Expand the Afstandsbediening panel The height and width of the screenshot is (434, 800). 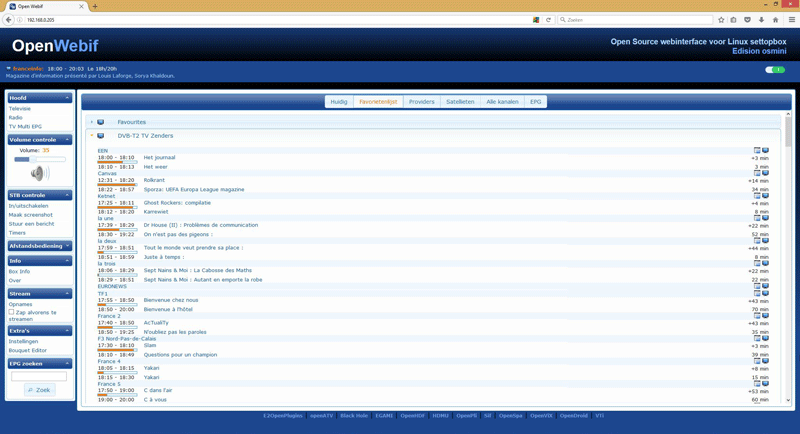tap(67, 246)
